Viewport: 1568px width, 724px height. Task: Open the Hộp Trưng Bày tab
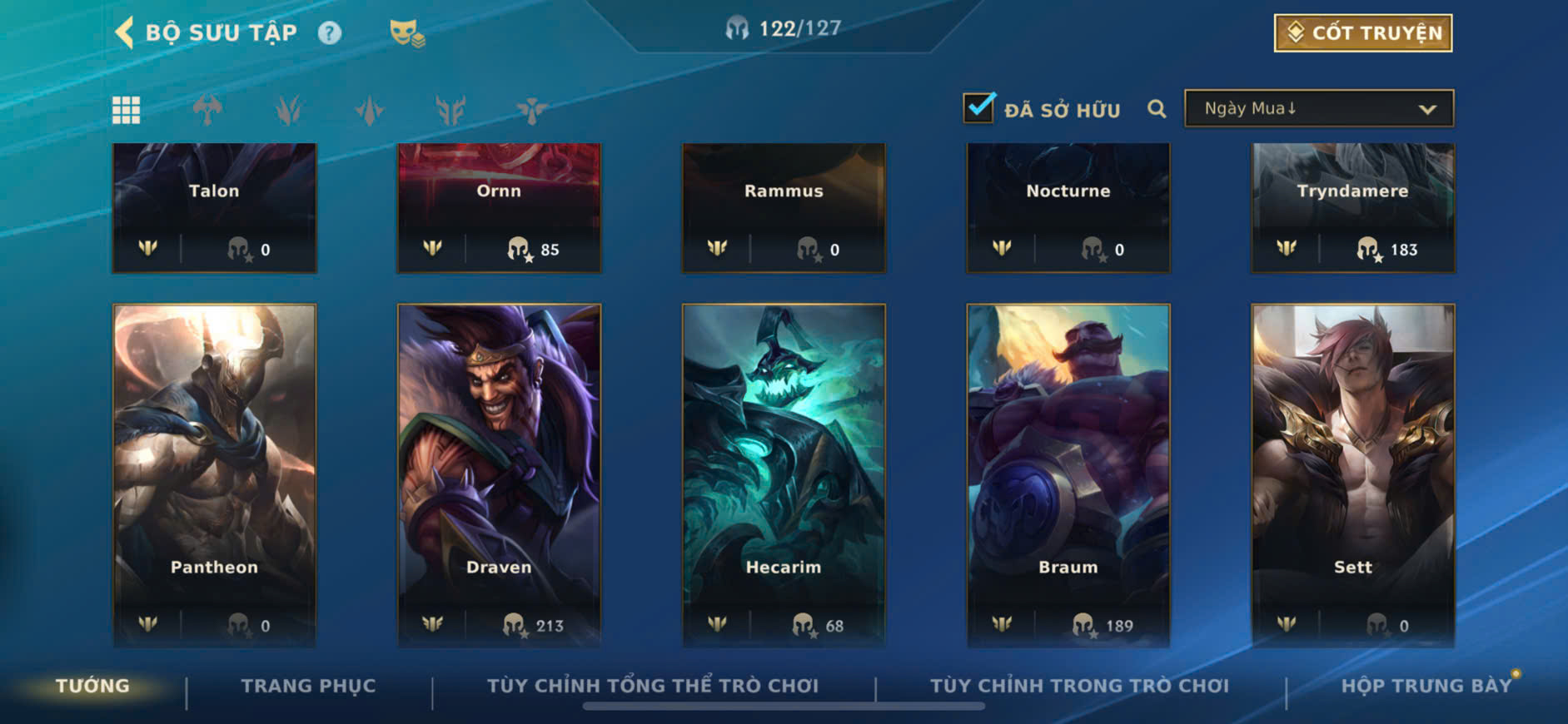click(1426, 686)
